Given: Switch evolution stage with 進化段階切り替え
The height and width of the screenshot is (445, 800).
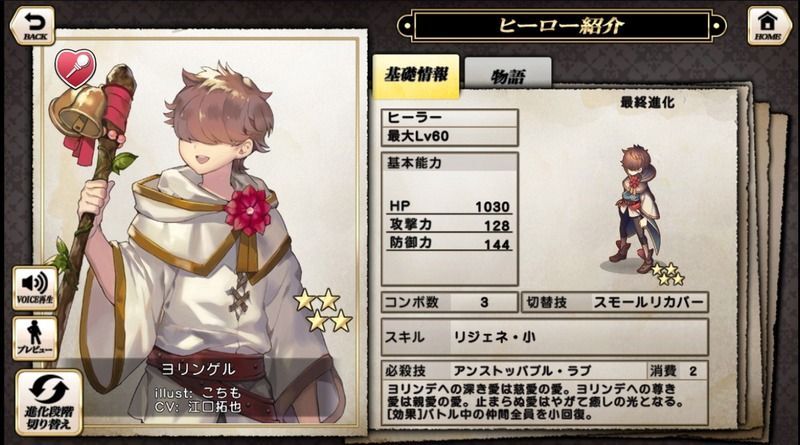Looking at the screenshot, I should tap(49, 403).
